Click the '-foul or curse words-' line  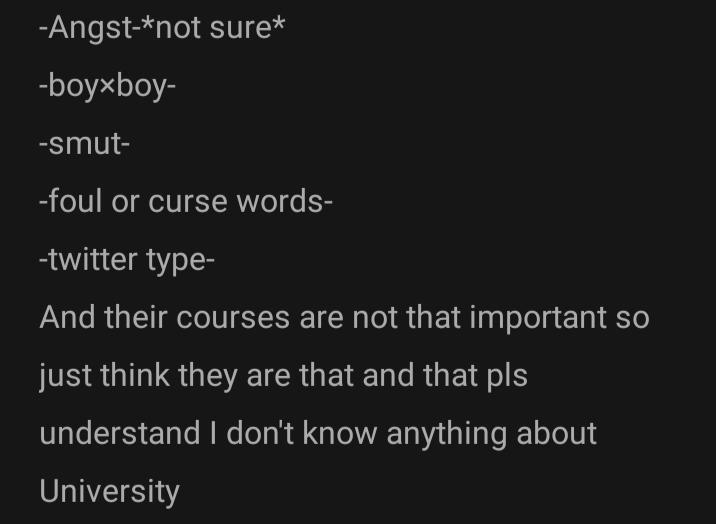[x=186, y=201]
